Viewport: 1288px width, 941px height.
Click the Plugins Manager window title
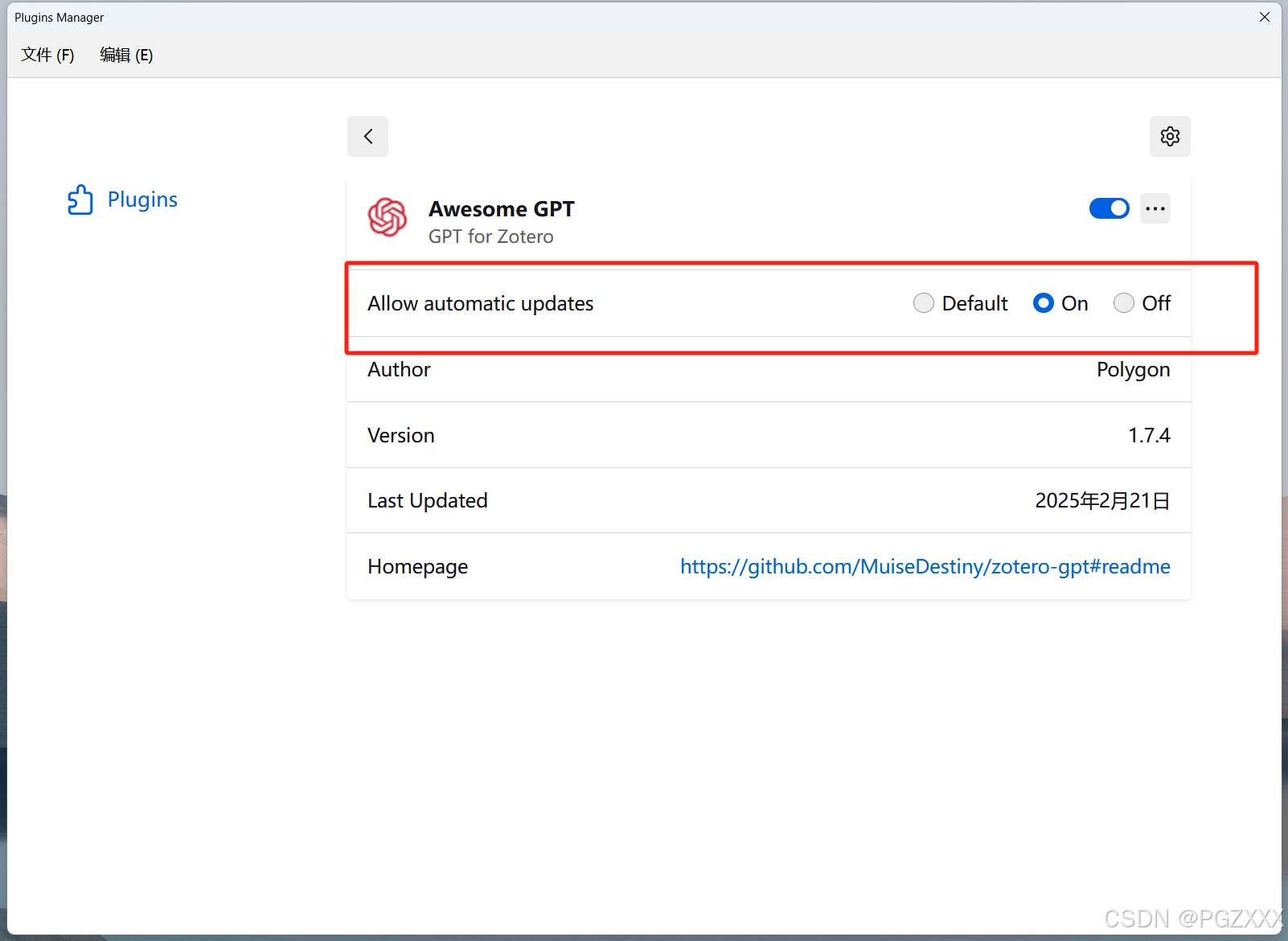[x=59, y=17]
